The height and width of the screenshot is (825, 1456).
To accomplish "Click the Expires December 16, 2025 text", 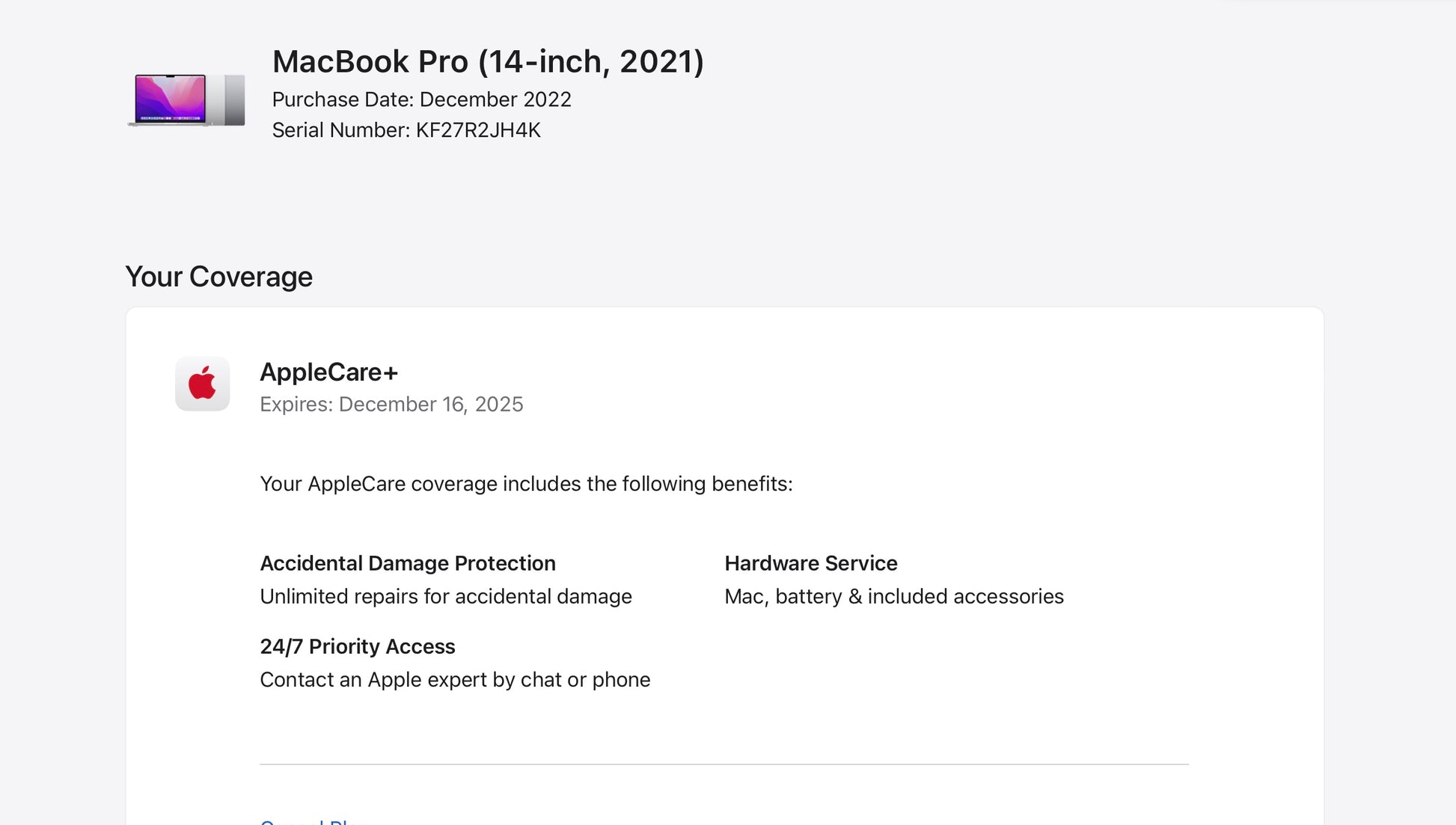I will point(391,404).
